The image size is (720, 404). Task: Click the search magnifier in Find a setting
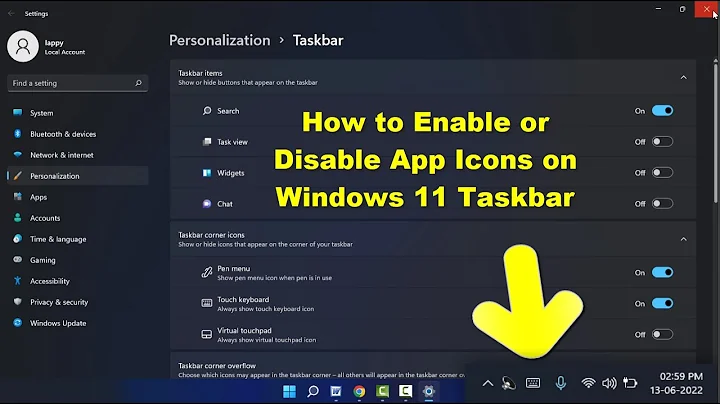[x=138, y=83]
